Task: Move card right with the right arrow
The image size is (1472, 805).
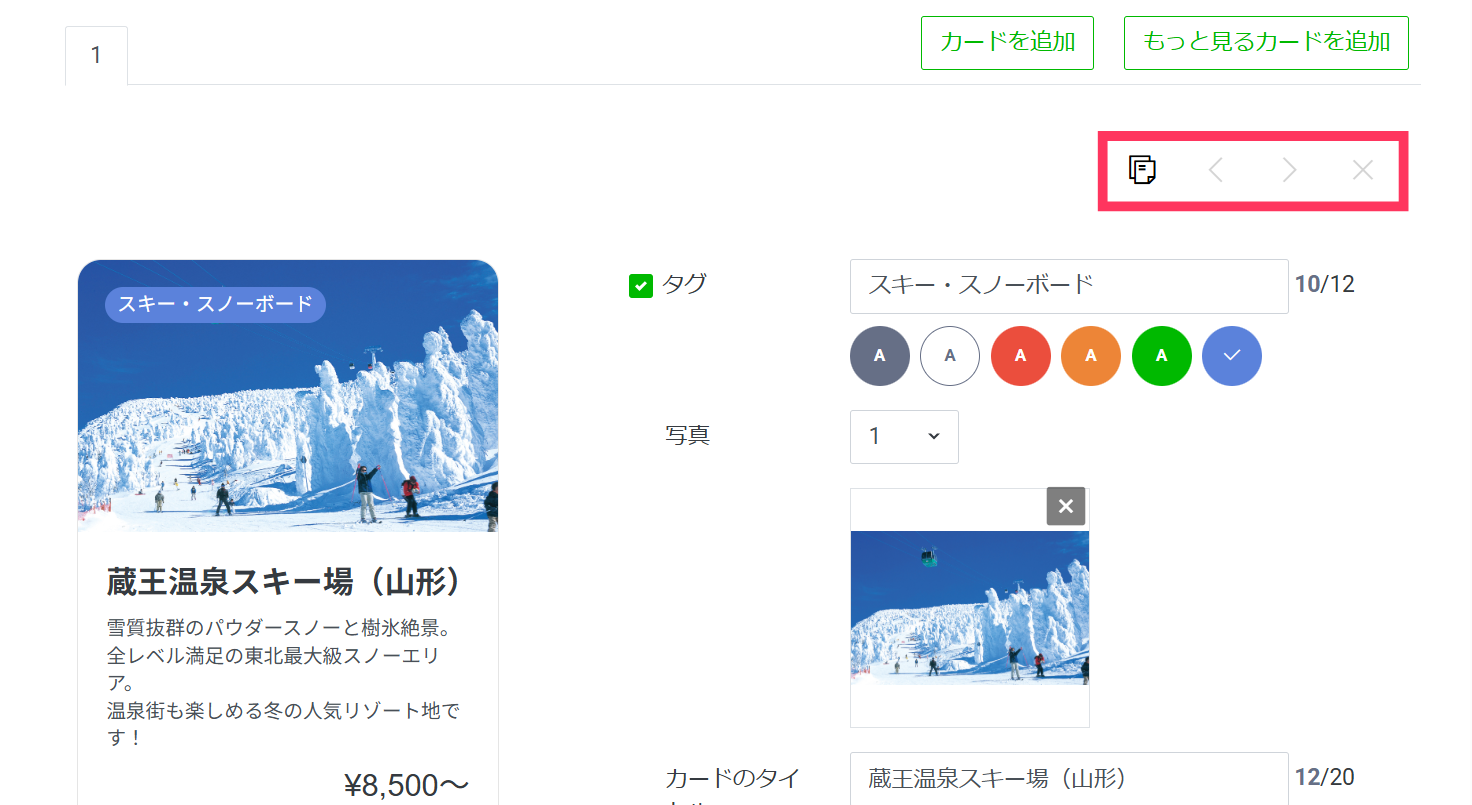Action: coord(1289,170)
